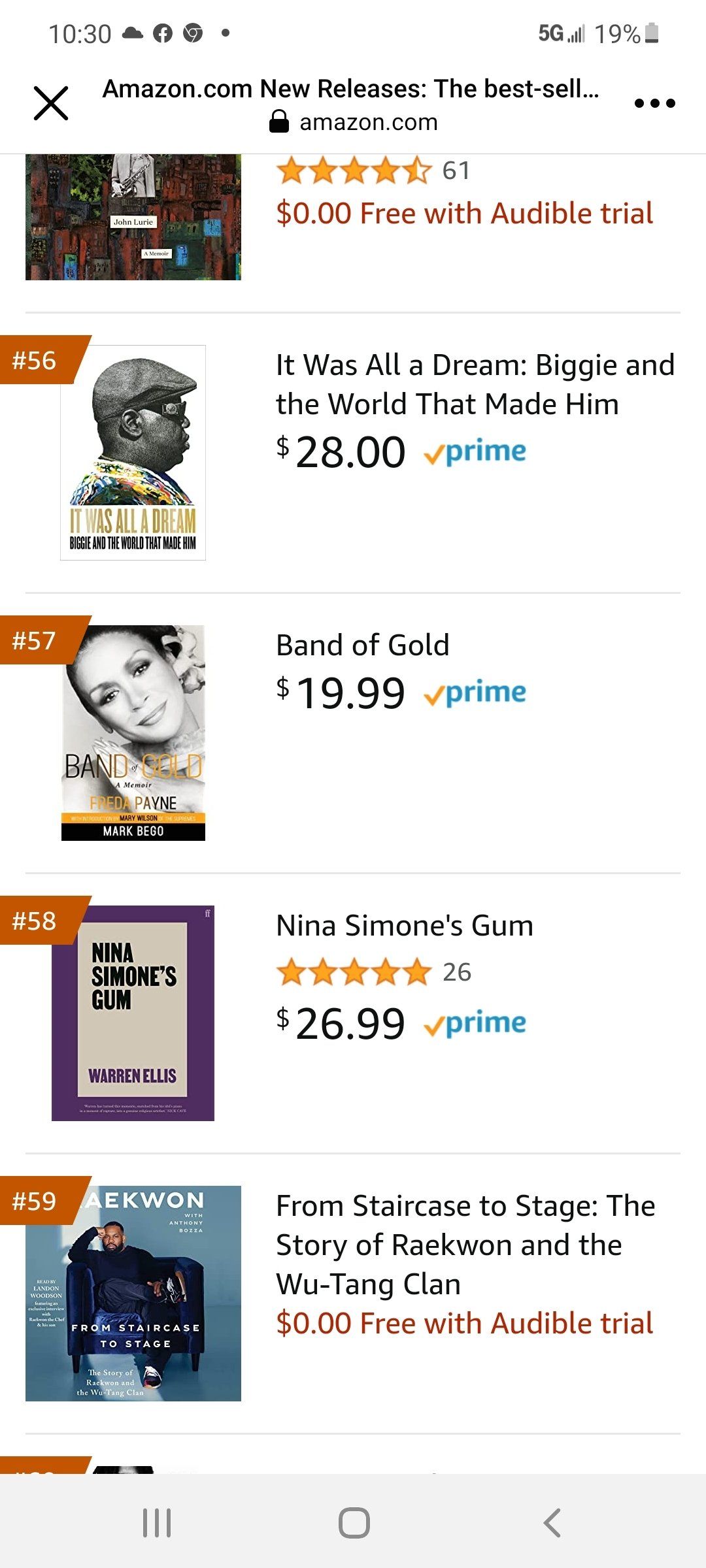Tap the #56 rank badge
Viewport: 706px width, 1568px height.
coord(35,360)
